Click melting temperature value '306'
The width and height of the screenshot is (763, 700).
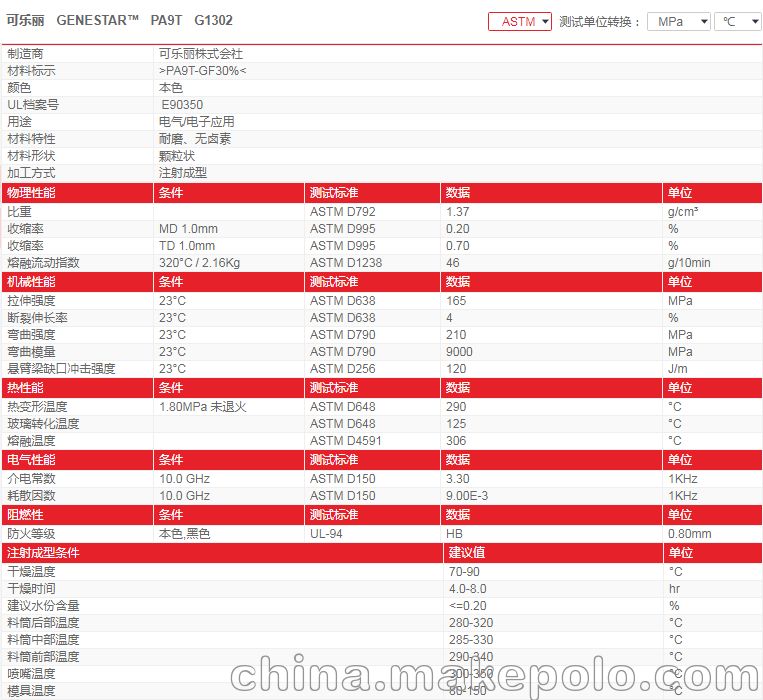[x=456, y=441]
